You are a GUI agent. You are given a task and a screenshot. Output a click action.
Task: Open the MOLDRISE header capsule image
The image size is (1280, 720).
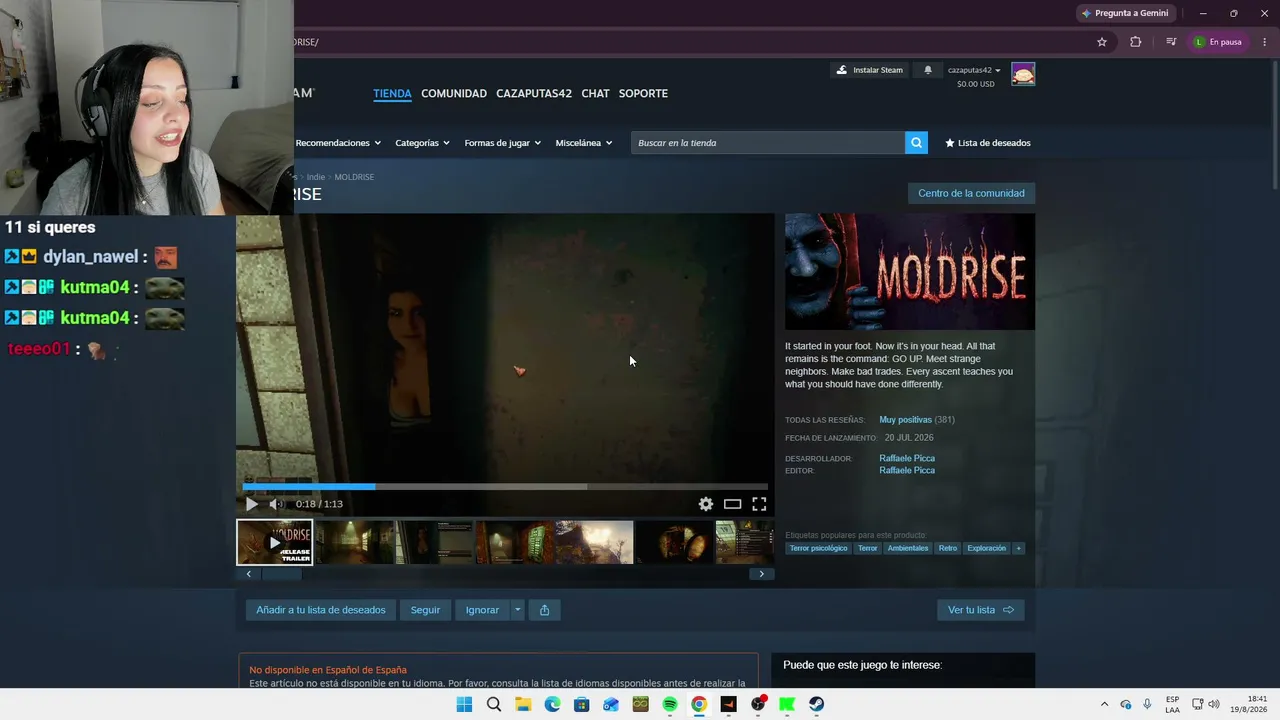click(x=910, y=272)
